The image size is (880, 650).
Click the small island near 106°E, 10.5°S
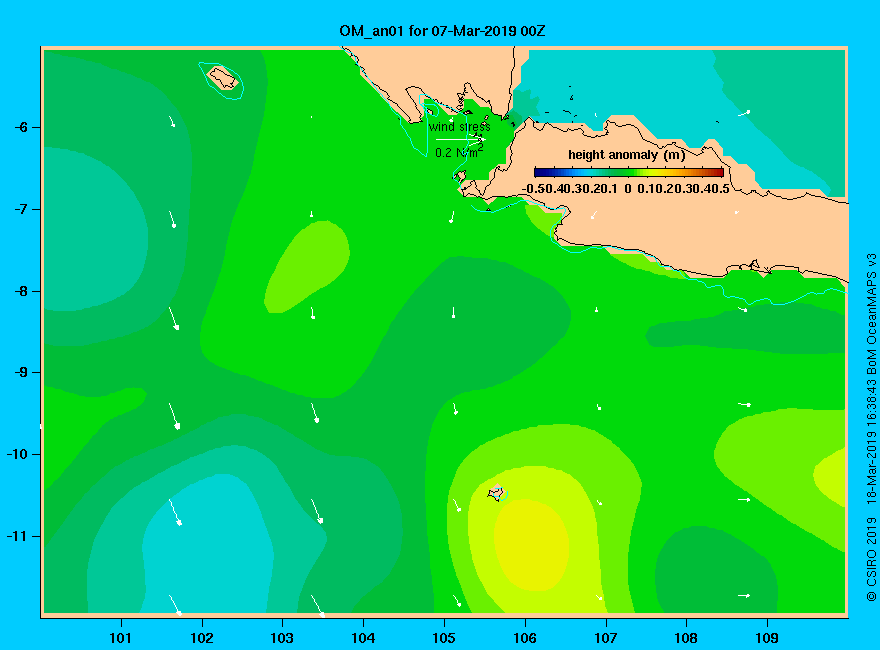[x=496, y=493]
